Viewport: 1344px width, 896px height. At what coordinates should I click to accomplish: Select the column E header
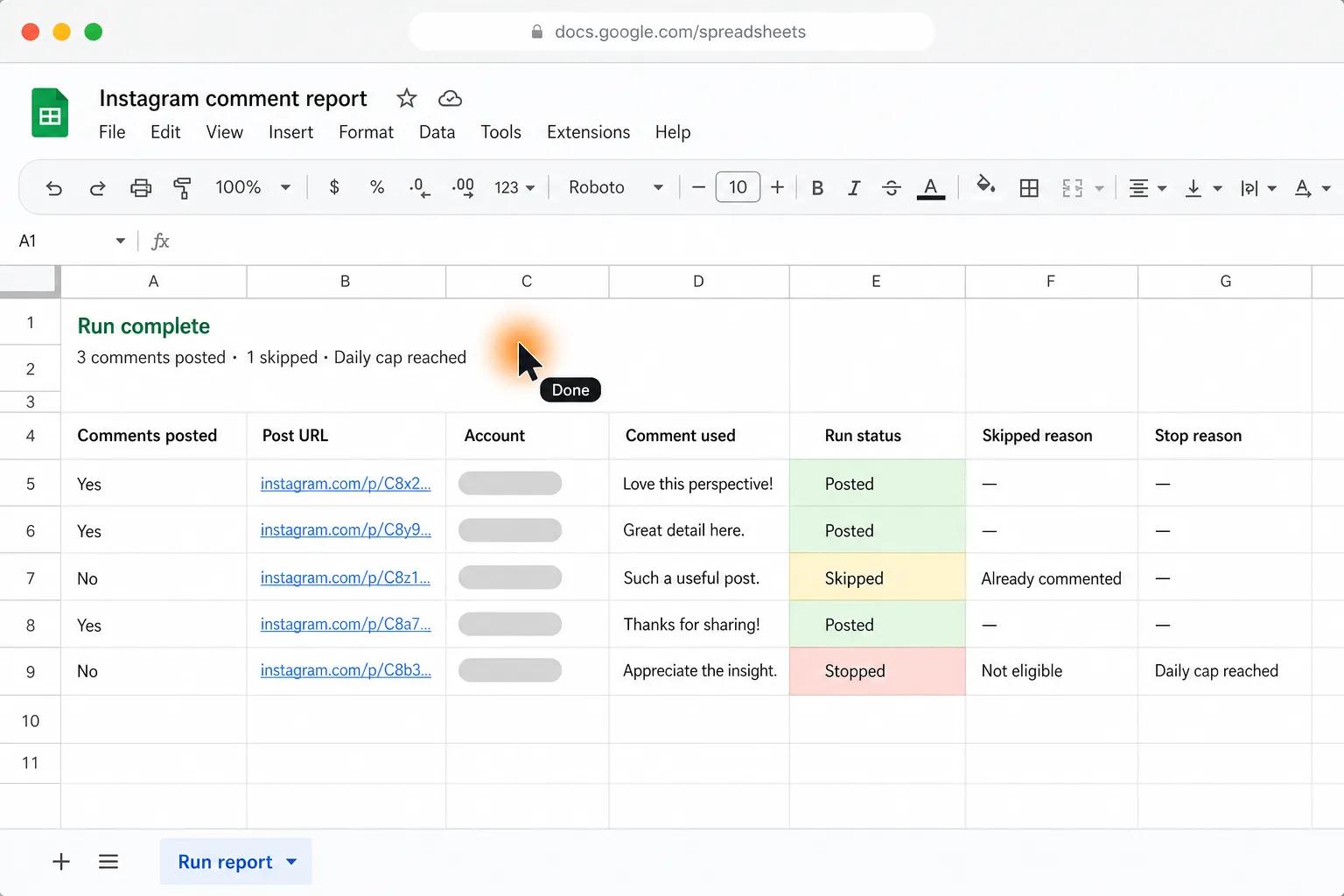click(877, 282)
